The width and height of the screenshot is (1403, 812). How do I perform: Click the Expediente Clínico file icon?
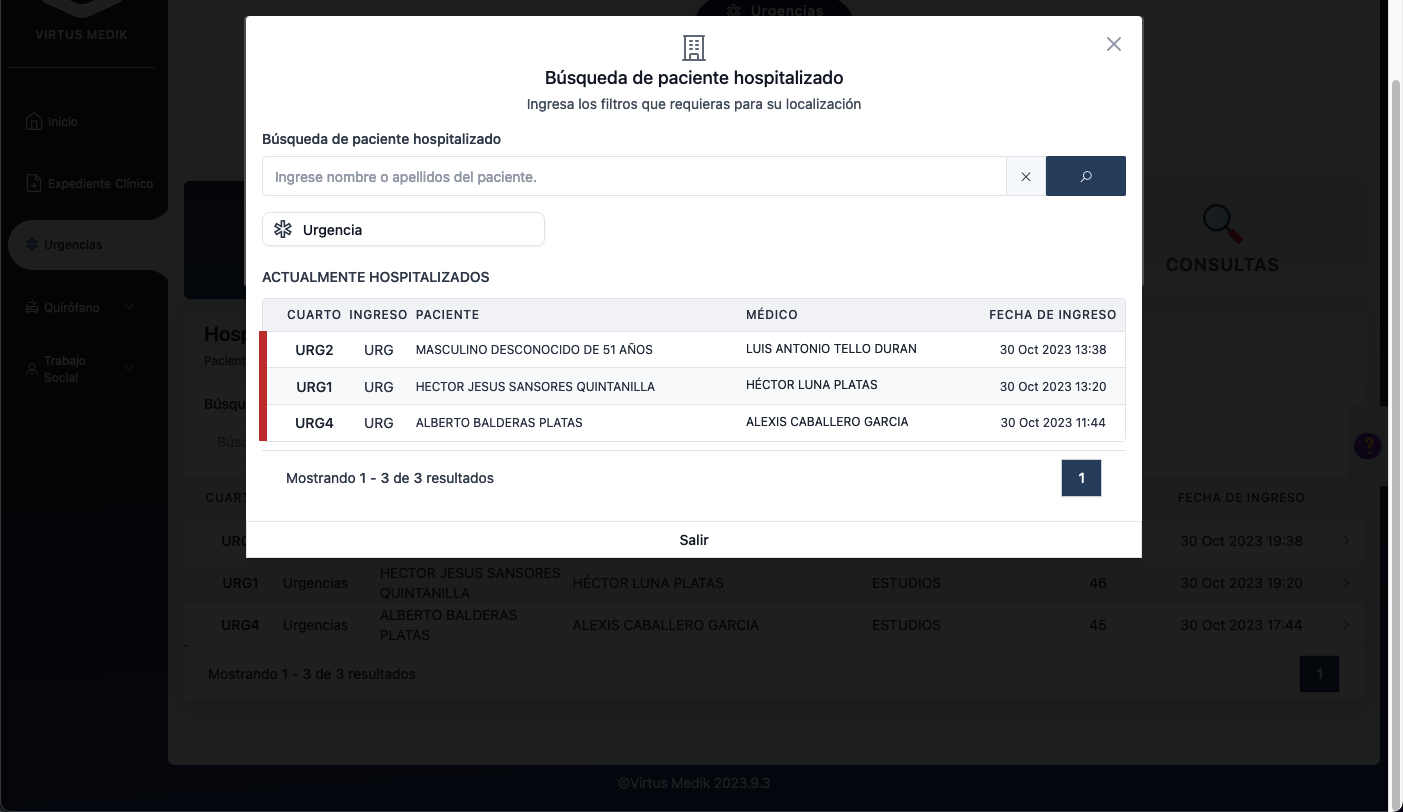(x=33, y=183)
